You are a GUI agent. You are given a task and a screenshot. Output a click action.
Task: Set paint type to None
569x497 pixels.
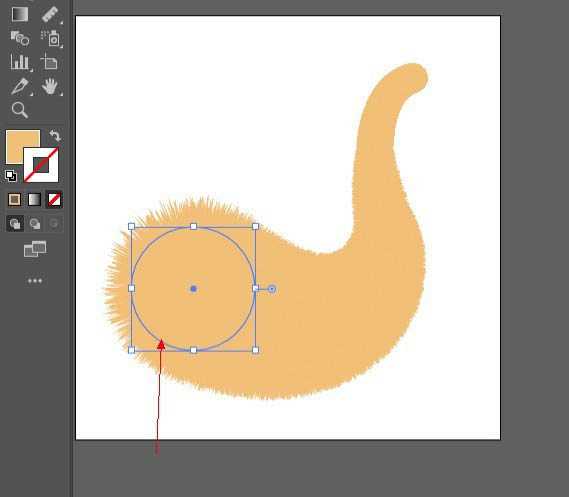[x=54, y=200]
